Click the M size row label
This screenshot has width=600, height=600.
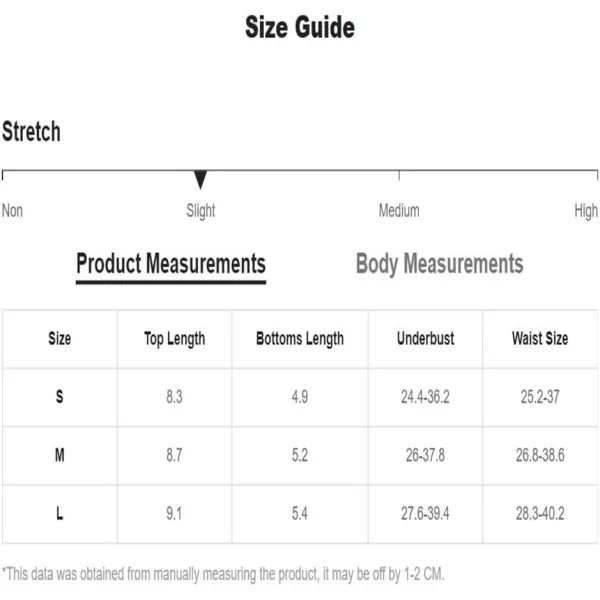(x=60, y=455)
